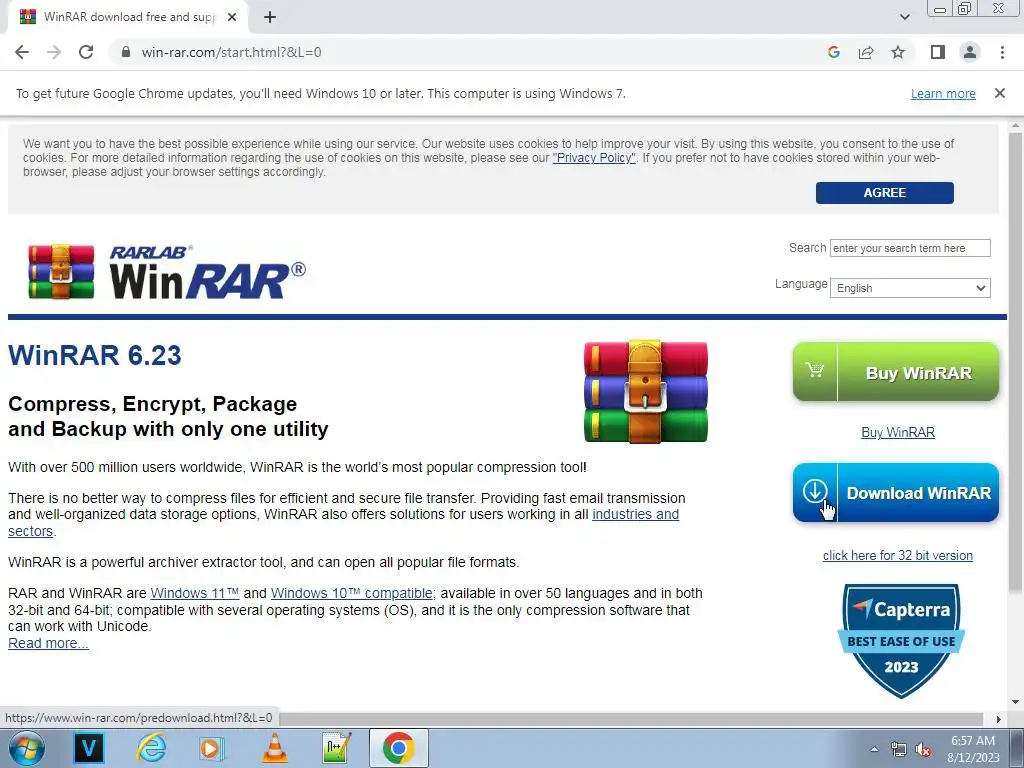Open Windows 10 compatible link

tap(351, 594)
